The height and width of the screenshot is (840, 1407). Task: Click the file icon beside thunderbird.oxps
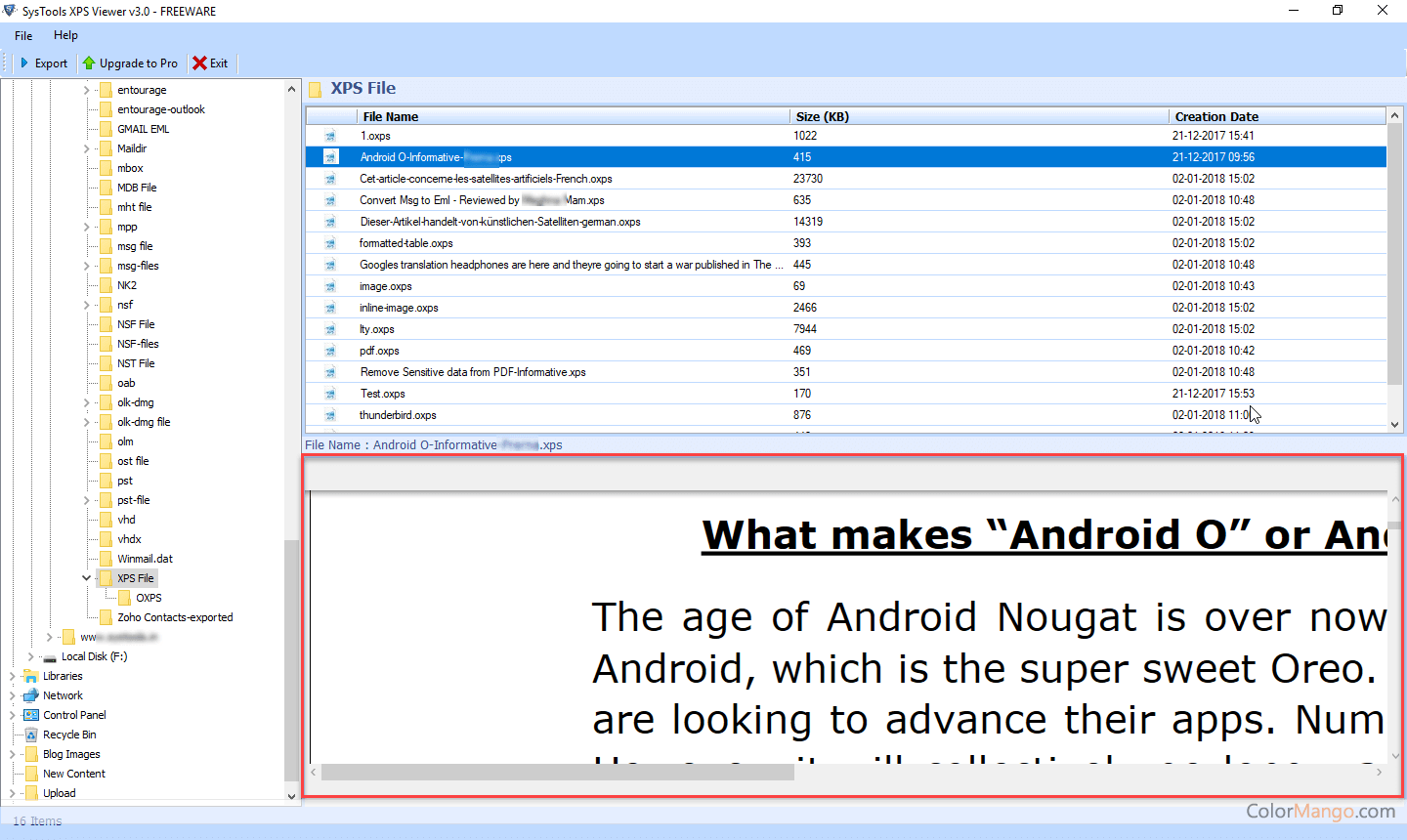[x=330, y=415]
